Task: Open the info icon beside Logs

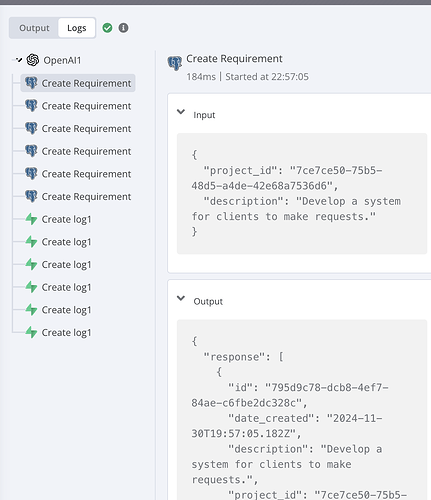Action: pyautogui.click(x=123, y=28)
